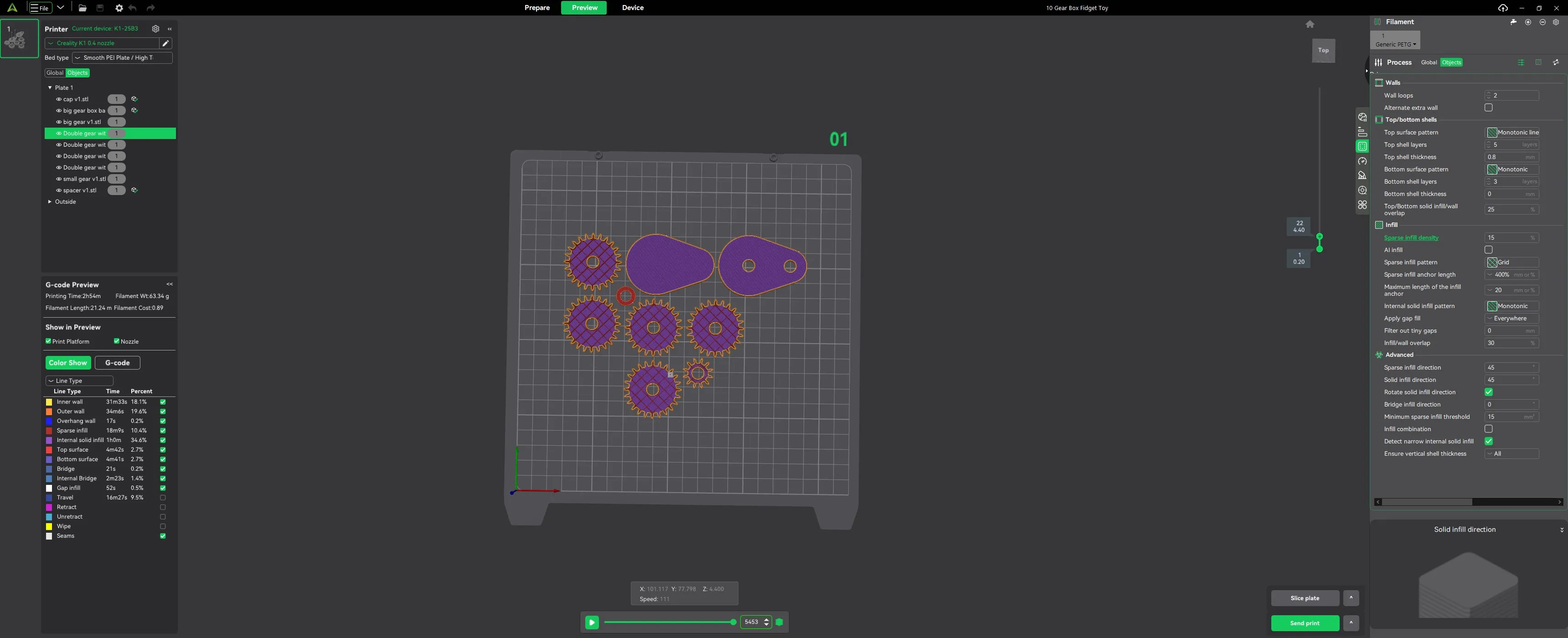Image resolution: width=1568 pixels, height=638 pixels.
Task: Click the upper handle of vertical layer slider
Action: coord(1319,236)
